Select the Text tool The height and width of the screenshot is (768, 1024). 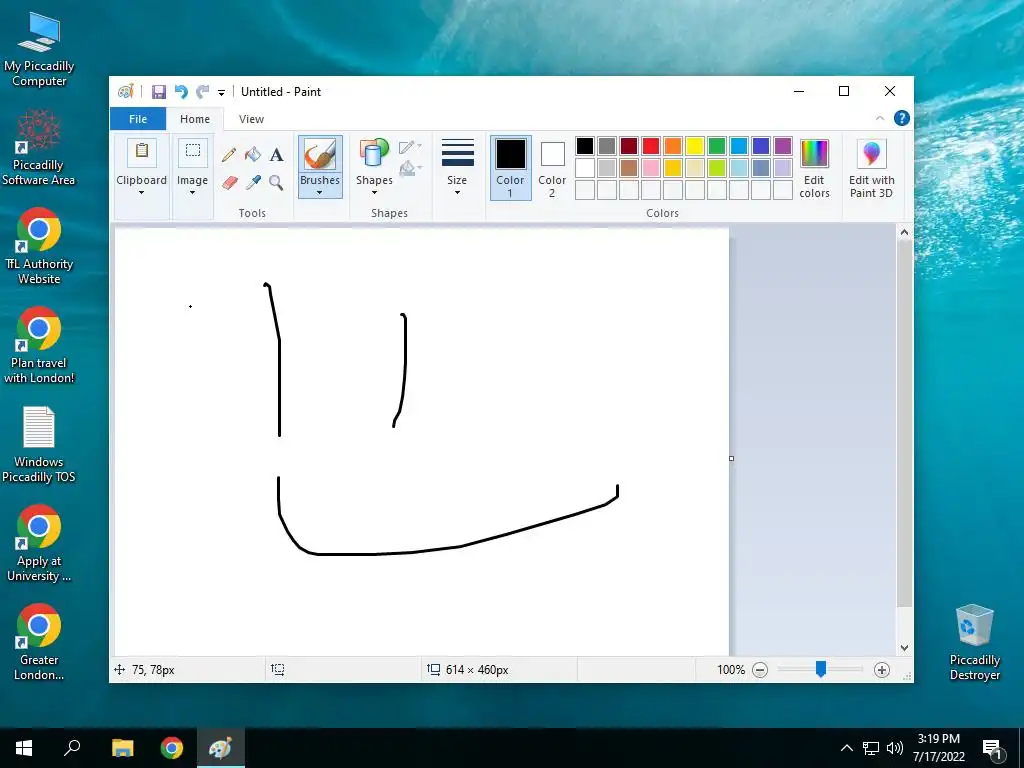tap(276, 155)
